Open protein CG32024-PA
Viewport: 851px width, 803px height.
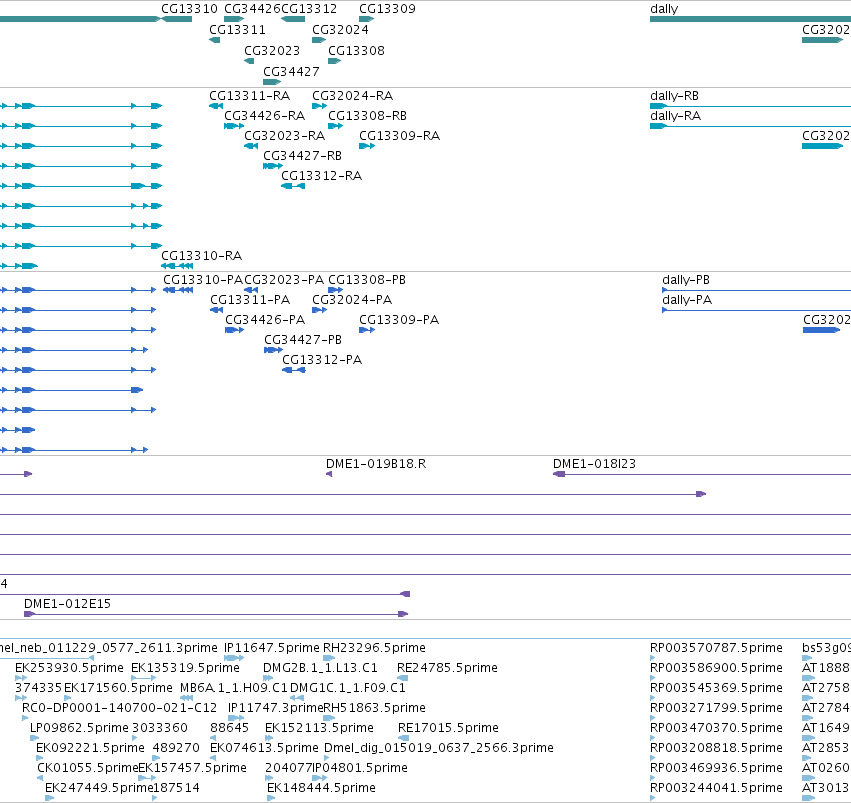[352, 300]
